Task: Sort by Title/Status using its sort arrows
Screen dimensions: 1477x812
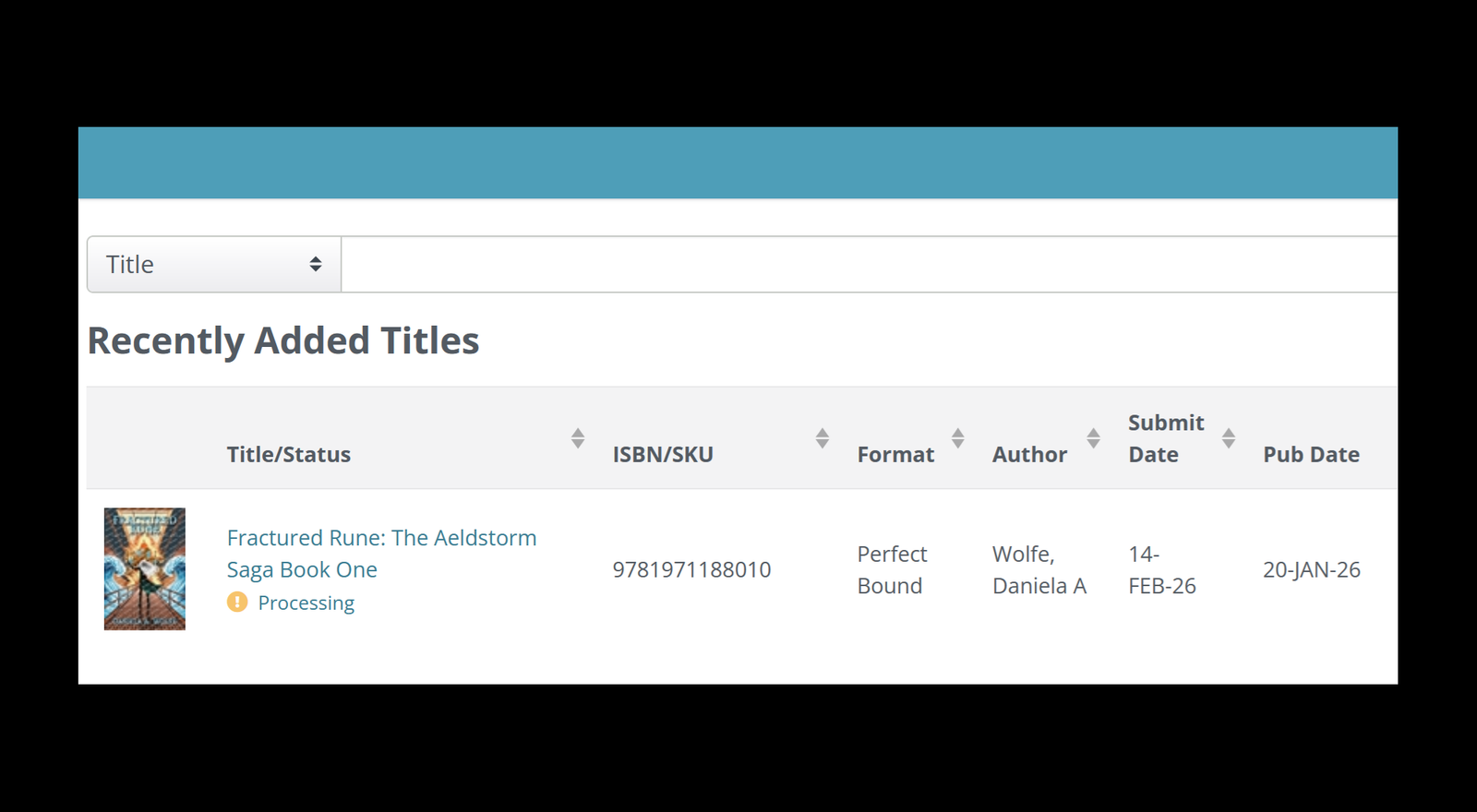Action: tap(578, 438)
